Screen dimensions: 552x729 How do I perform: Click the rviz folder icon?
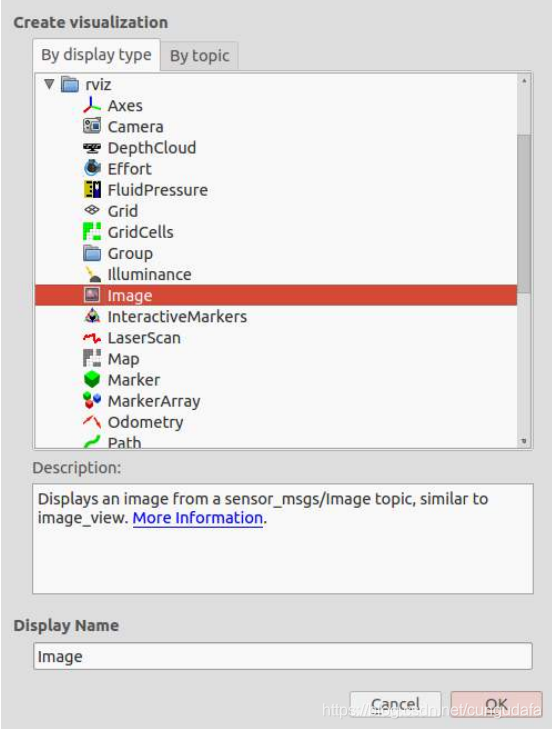(x=70, y=84)
